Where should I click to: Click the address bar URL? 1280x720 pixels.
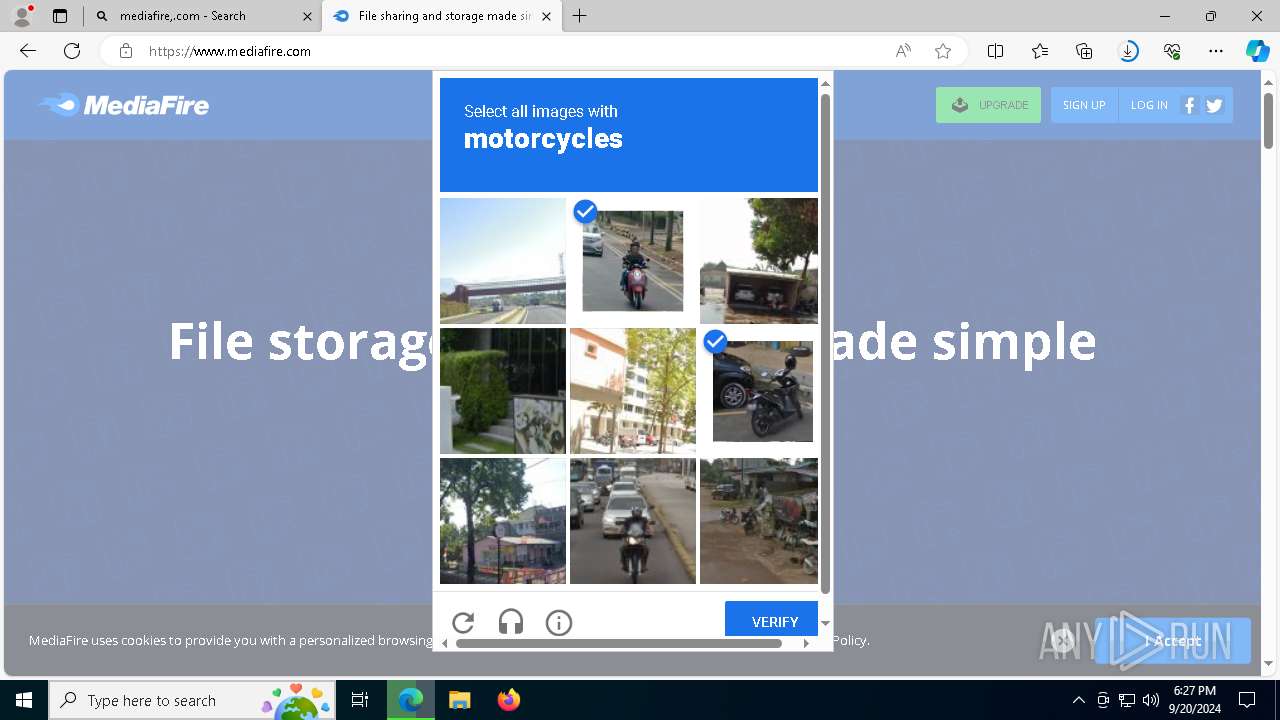point(230,51)
